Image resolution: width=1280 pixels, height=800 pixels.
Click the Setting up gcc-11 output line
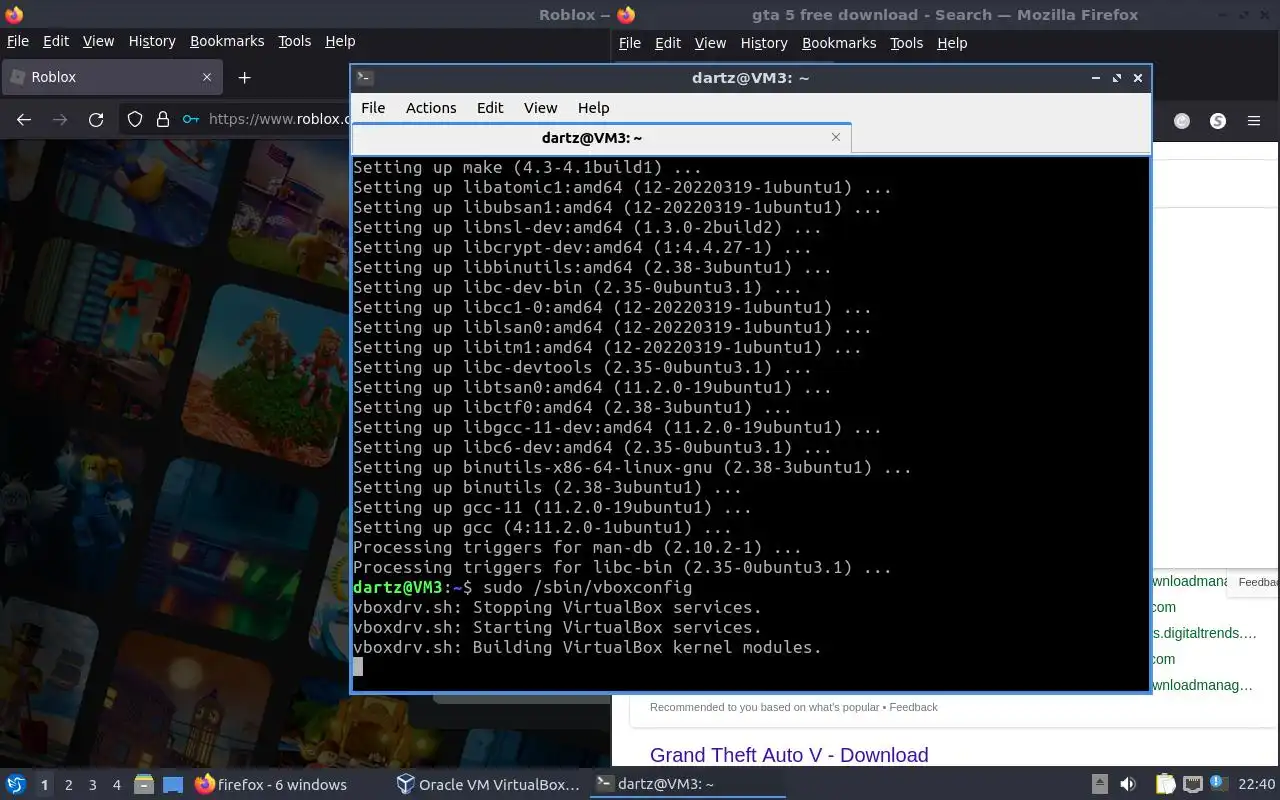[552, 507]
